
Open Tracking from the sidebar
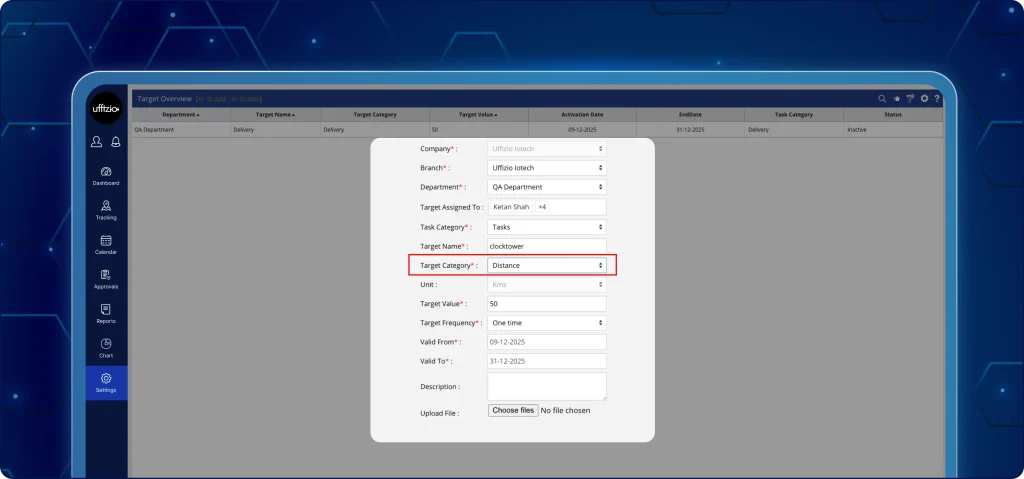point(106,210)
